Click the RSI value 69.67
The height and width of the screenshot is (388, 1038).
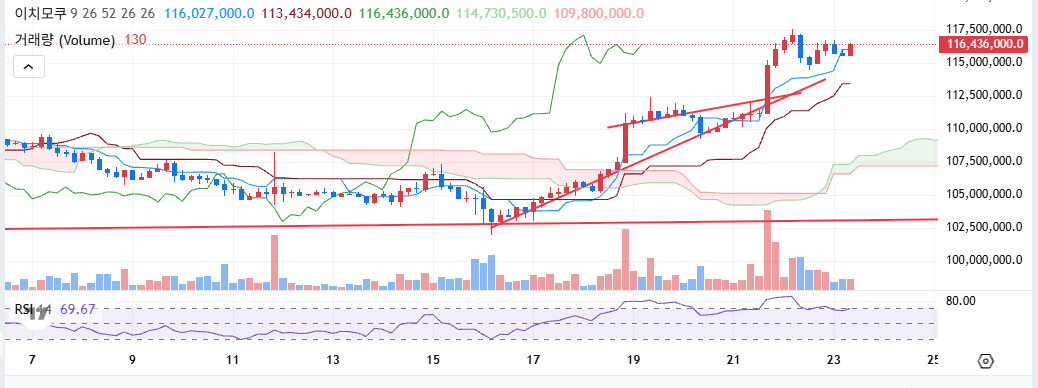(77, 309)
